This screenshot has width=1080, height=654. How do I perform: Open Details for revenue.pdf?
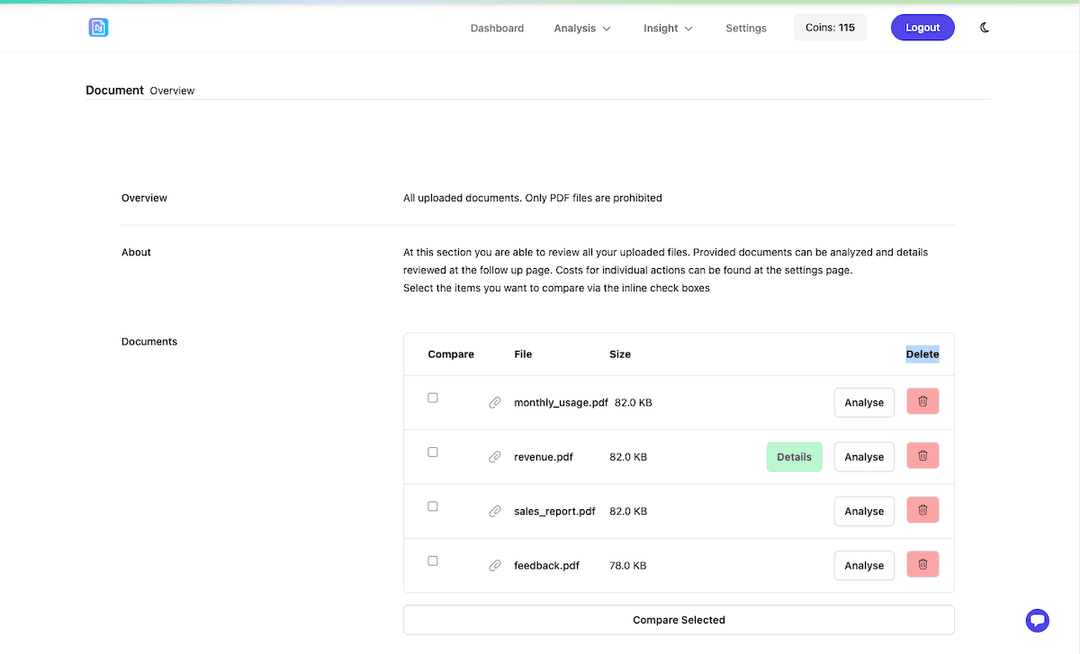click(x=794, y=456)
